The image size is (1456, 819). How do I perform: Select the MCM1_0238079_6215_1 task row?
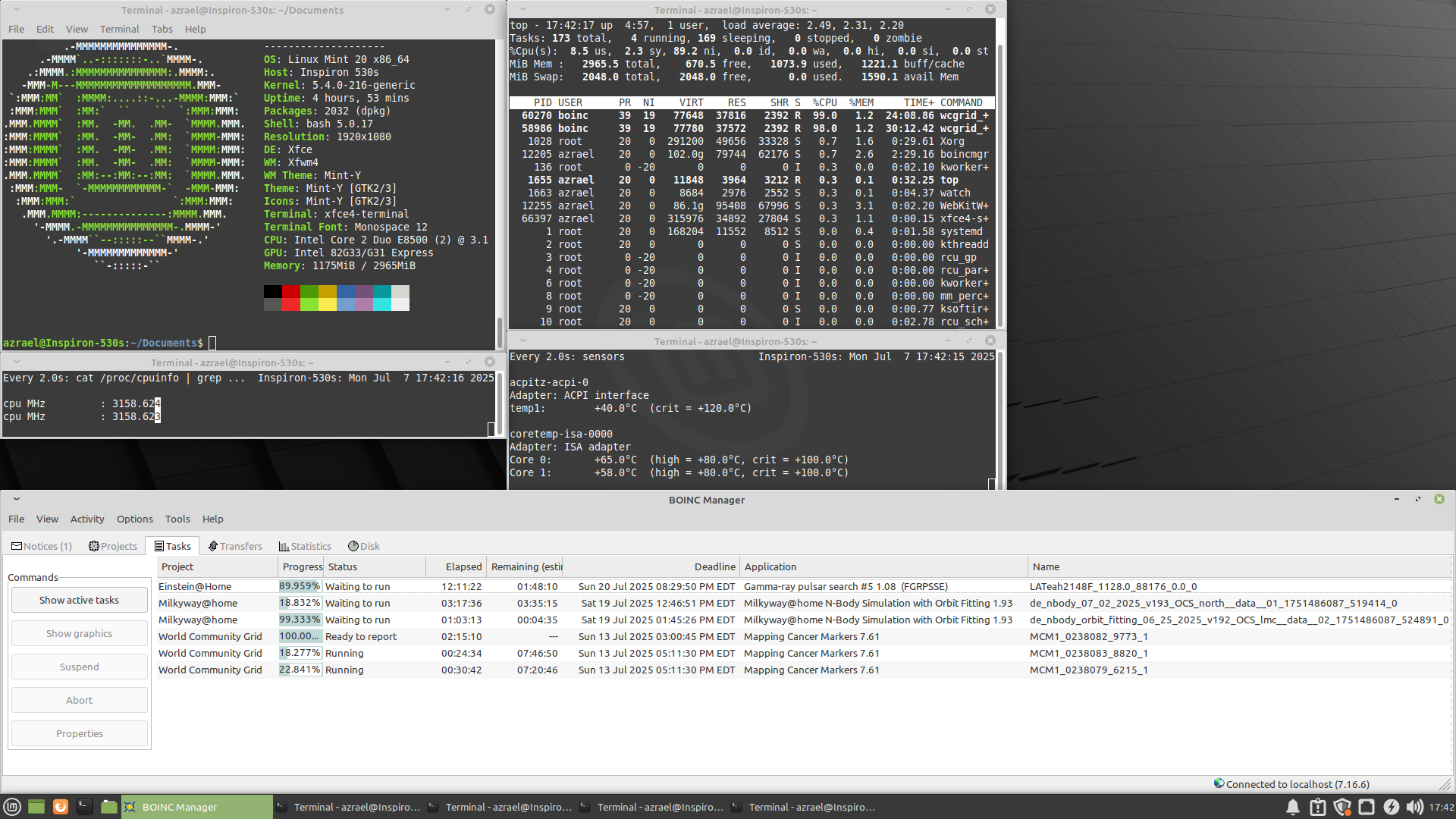point(1088,670)
